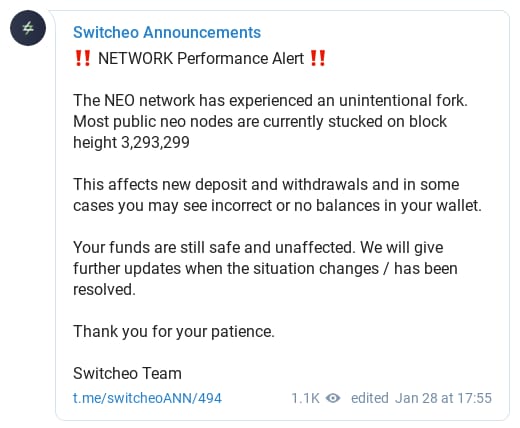This screenshot has height=428, width=520.
Task: Click the deposit and withdrawals paragraph
Action: pyautogui.click(x=277, y=195)
